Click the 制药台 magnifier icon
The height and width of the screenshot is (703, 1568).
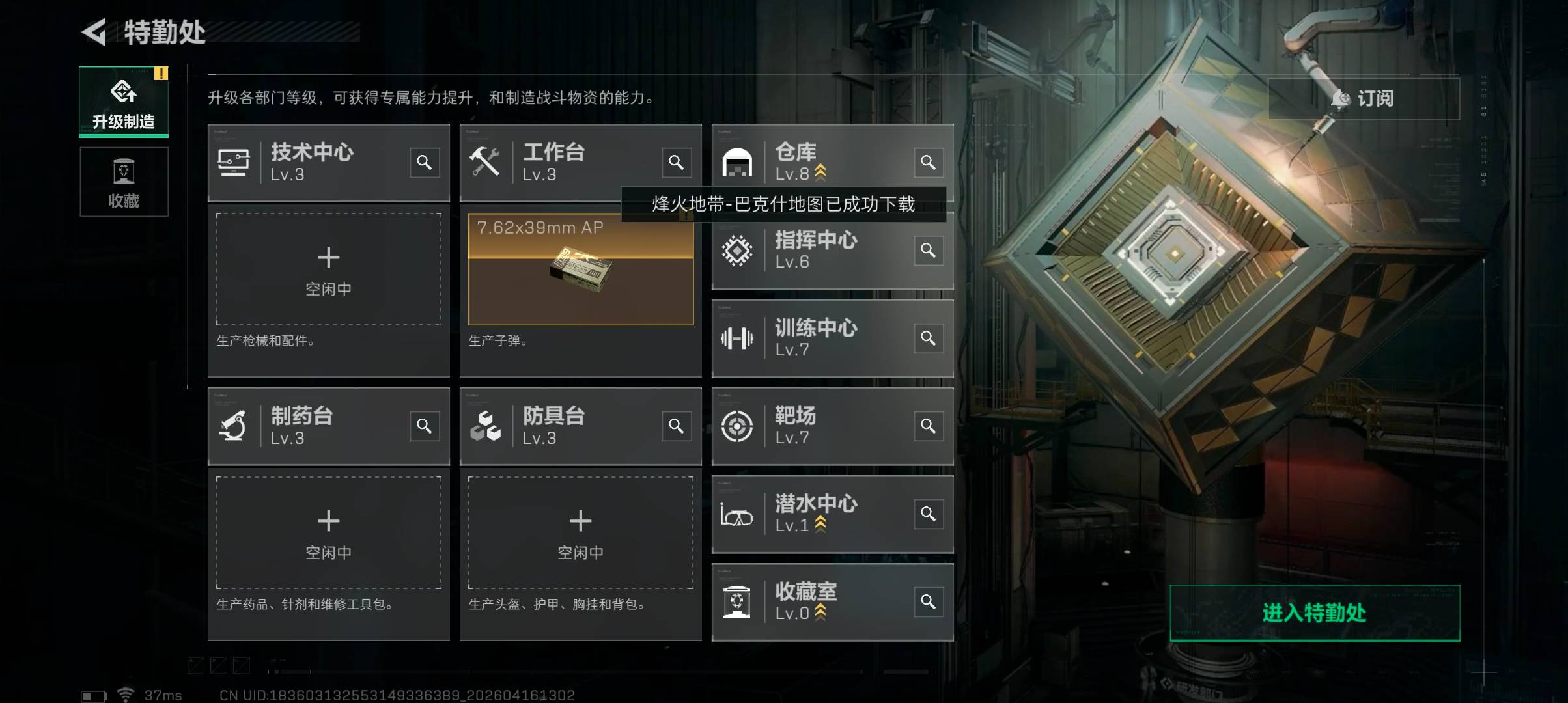425,426
